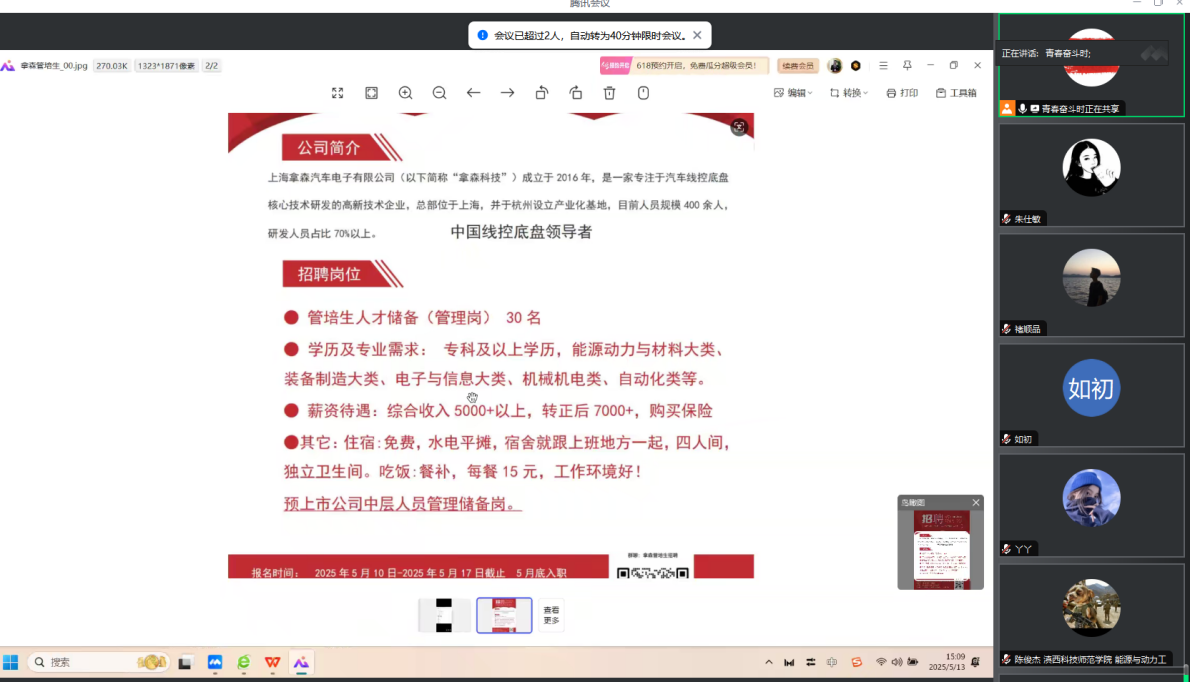Click 查看更多 to view more images
1190x682 pixels.
pyautogui.click(x=551, y=615)
